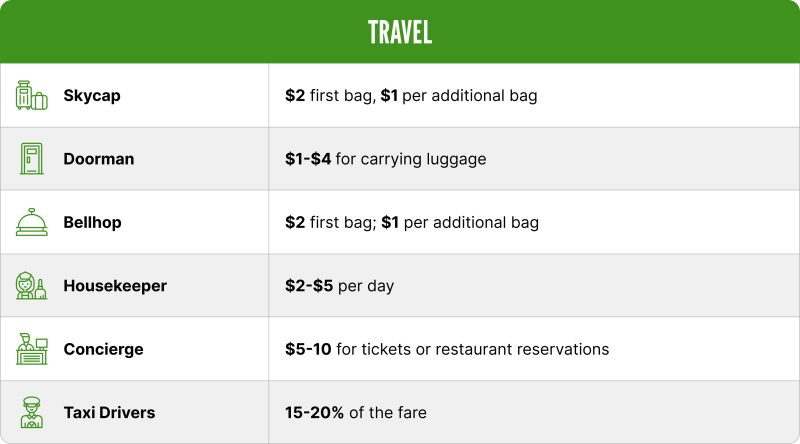Click the Doorman door icon
This screenshot has height=444, width=800.
(x=32, y=159)
